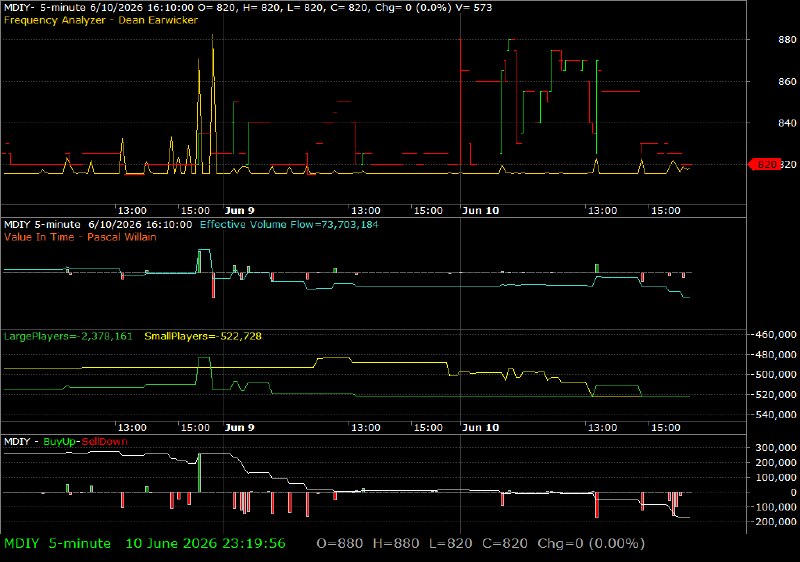Image resolution: width=800 pixels, height=562 pixels.
Task: Click the -540,000 axis value
Action: [775, 415]
